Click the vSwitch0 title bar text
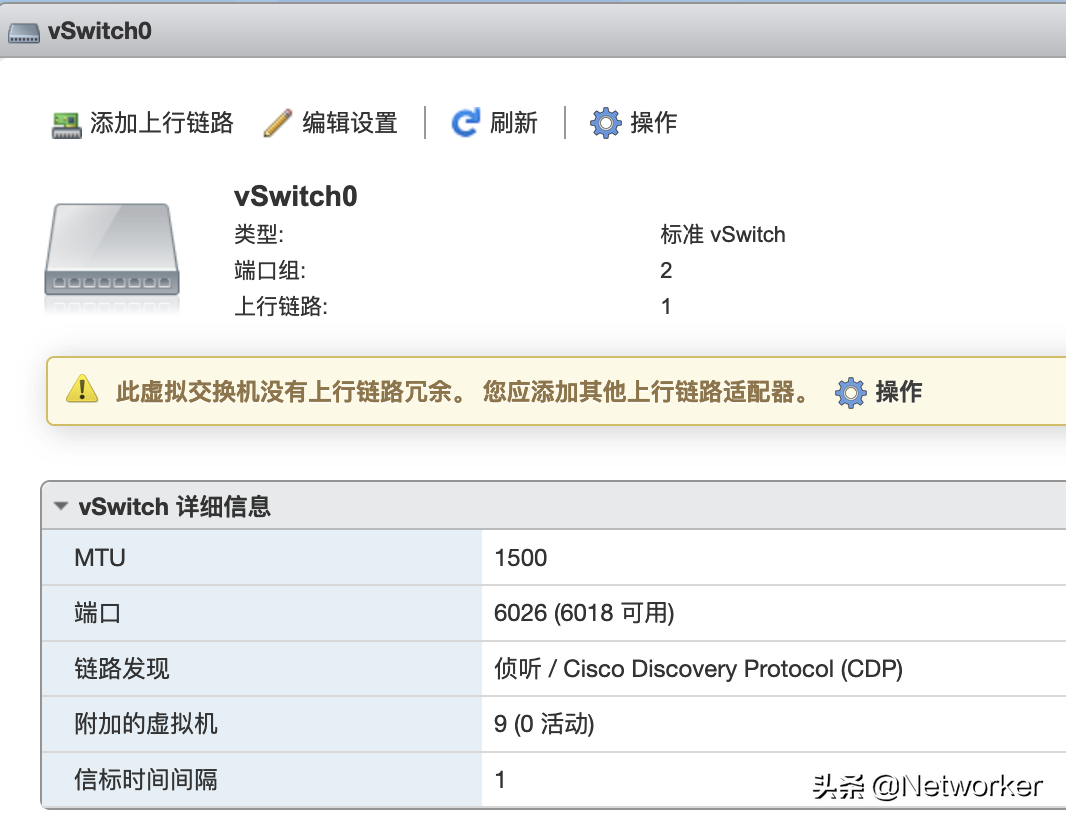 pyautogui.click(x=100, y=31)
